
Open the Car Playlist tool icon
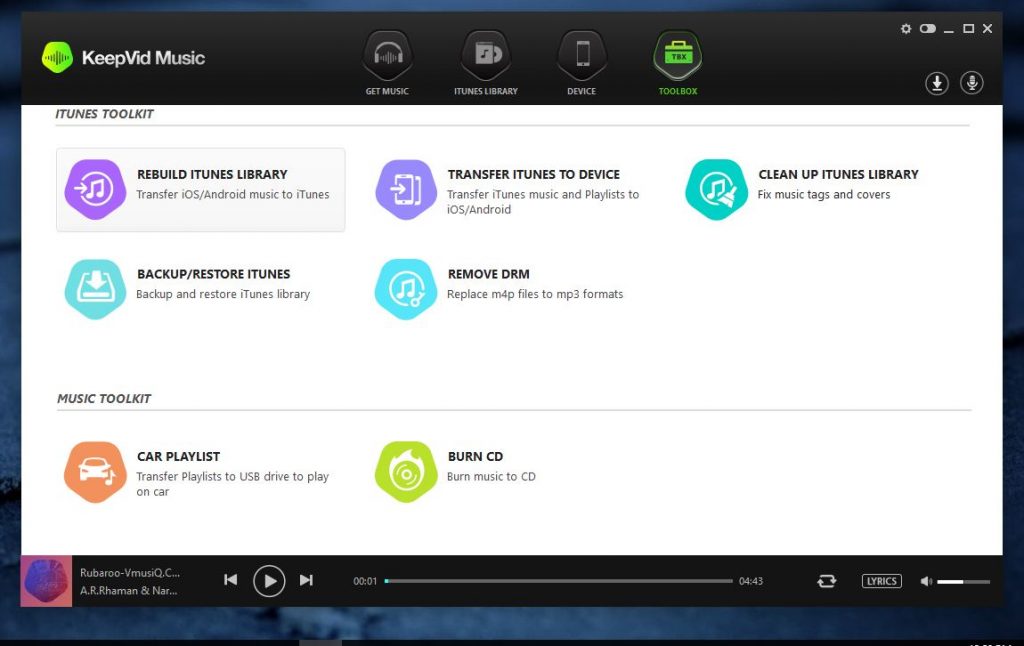pyautogui.click(x=95, y=471)
